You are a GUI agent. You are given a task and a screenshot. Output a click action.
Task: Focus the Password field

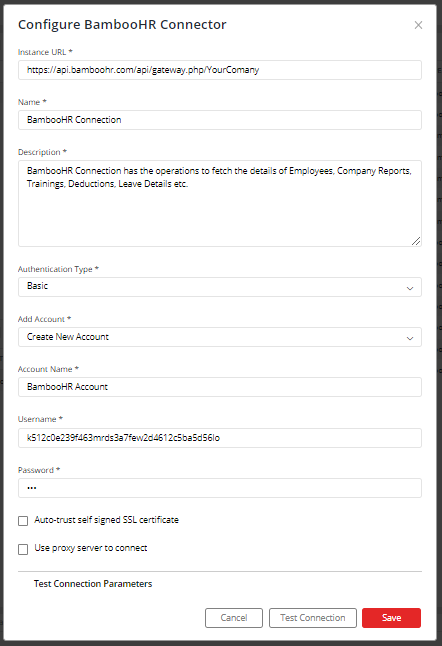click(220, 488)
